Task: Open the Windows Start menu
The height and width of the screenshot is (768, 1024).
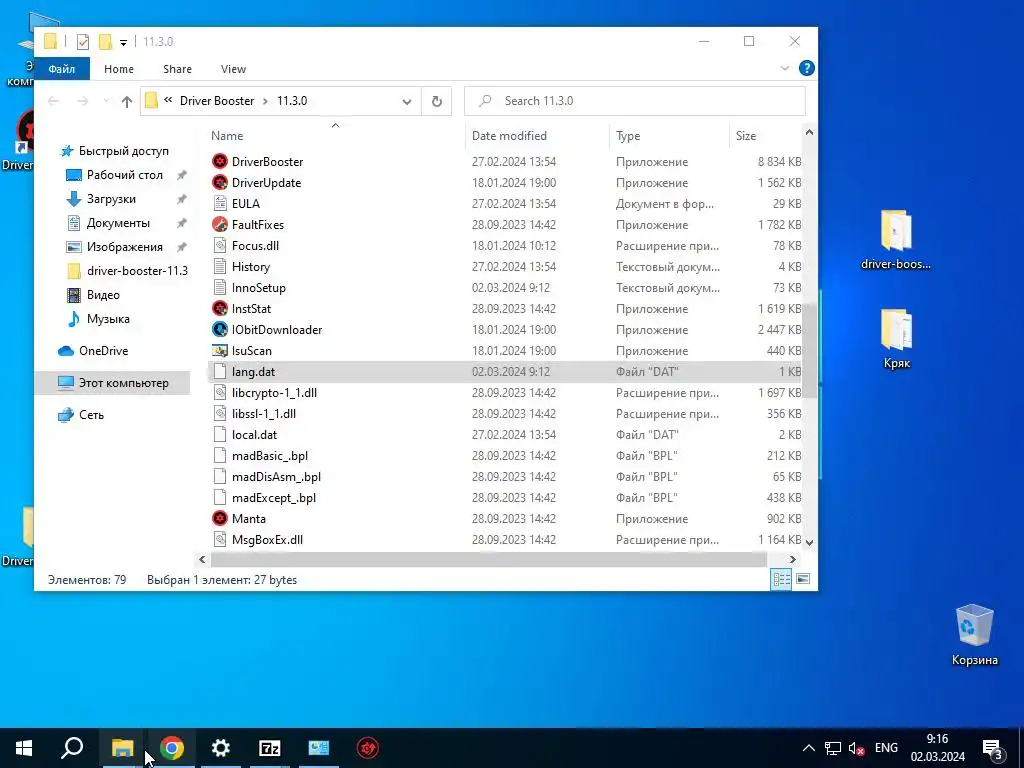Action: [24, 748]
